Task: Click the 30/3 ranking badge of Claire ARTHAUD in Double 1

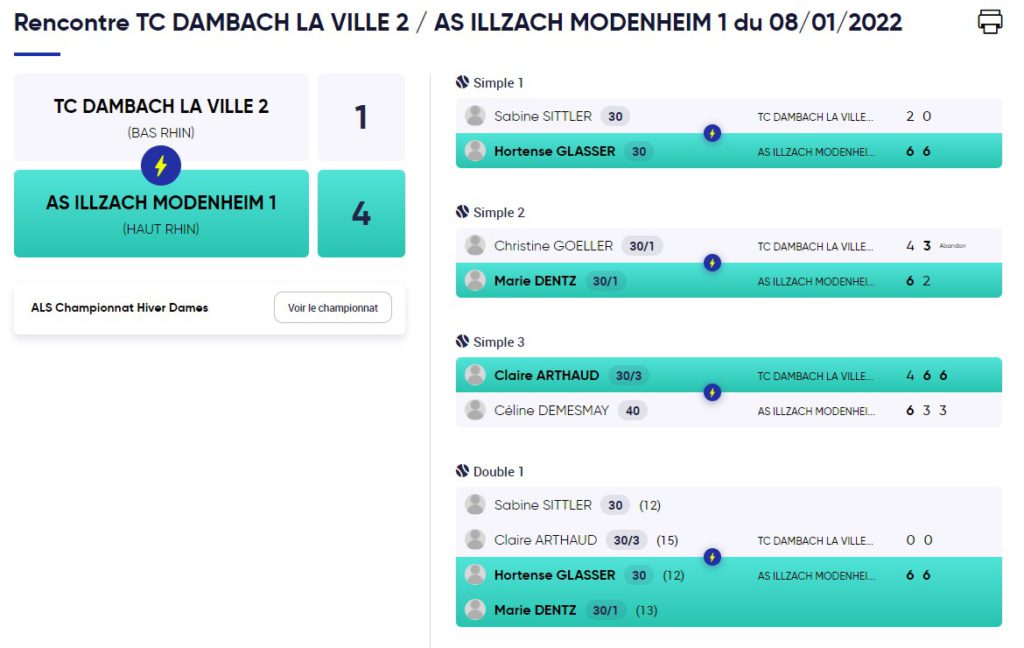Action: click(626, 540)
